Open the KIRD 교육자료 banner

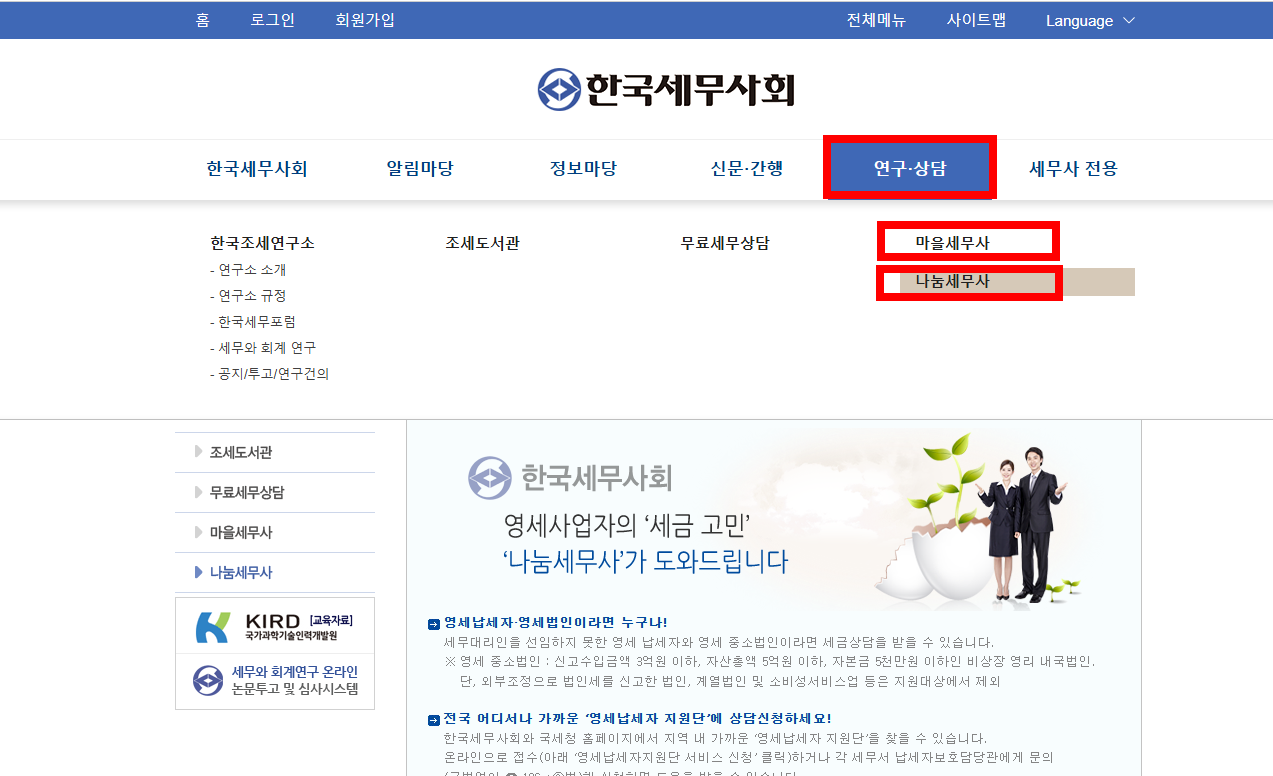(x=275, y=627)
